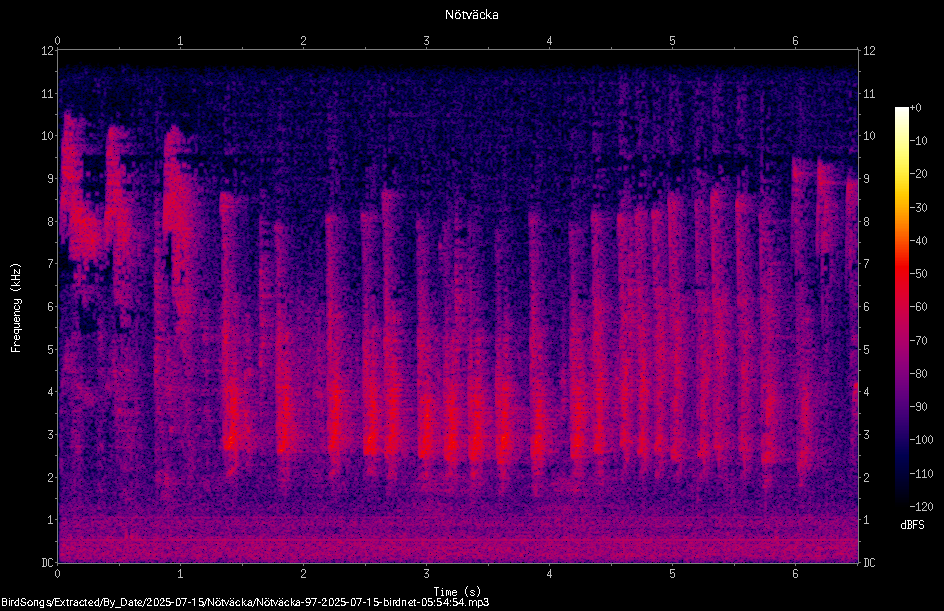This screenshot has width=944, height=611.
Task: Click the 5 second mark on top axis
Action: coord(672,41)
